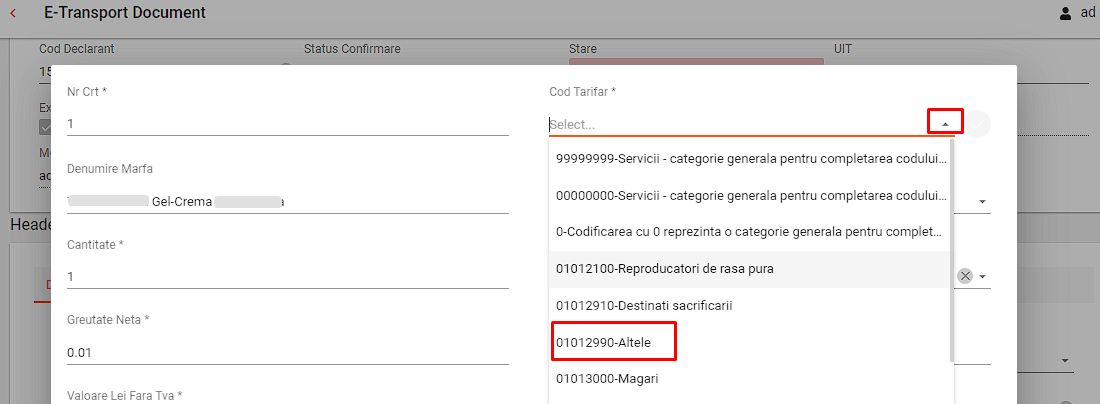
Task: Go back using the red back arrow
Action: 13,13
